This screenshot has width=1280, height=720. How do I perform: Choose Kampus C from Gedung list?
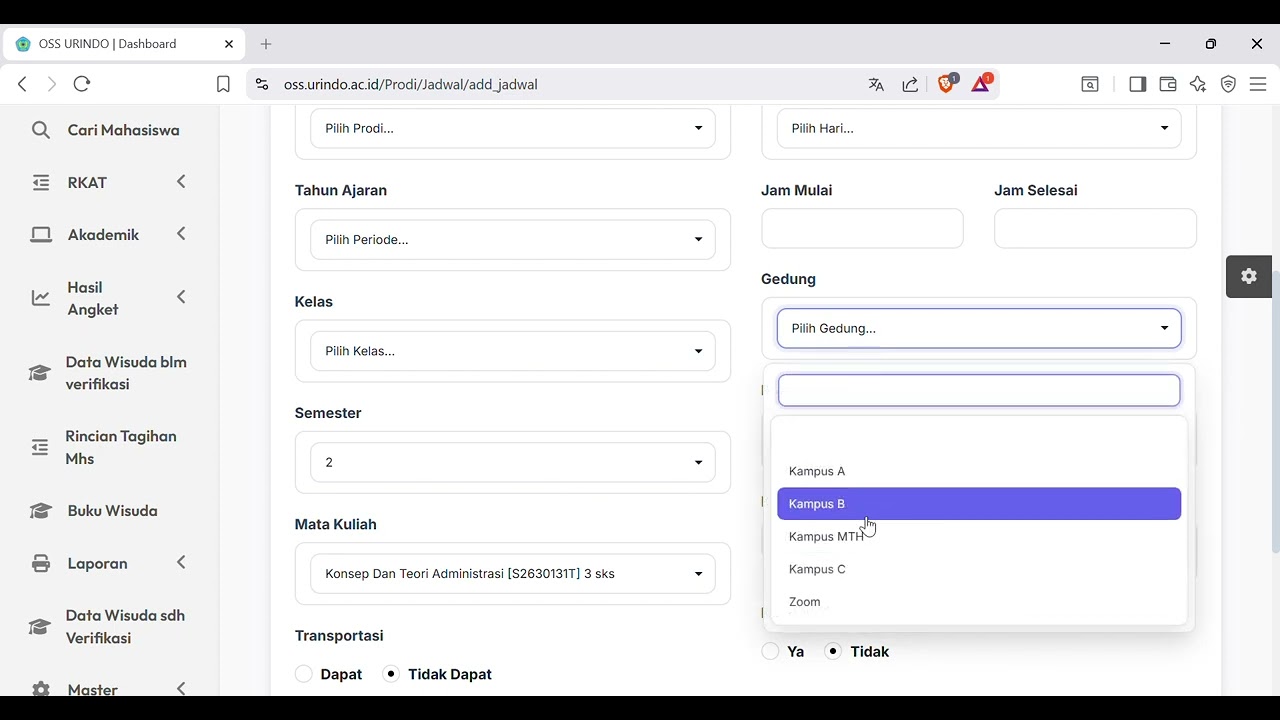979,569
